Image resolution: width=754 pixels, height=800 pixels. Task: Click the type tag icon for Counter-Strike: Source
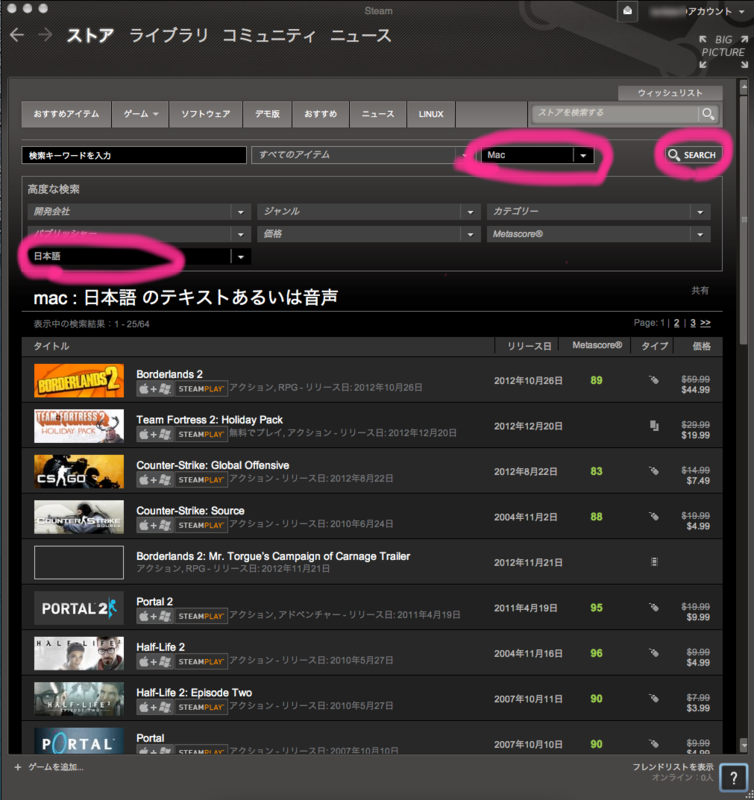pyautogui.click(x=654, y=516)
